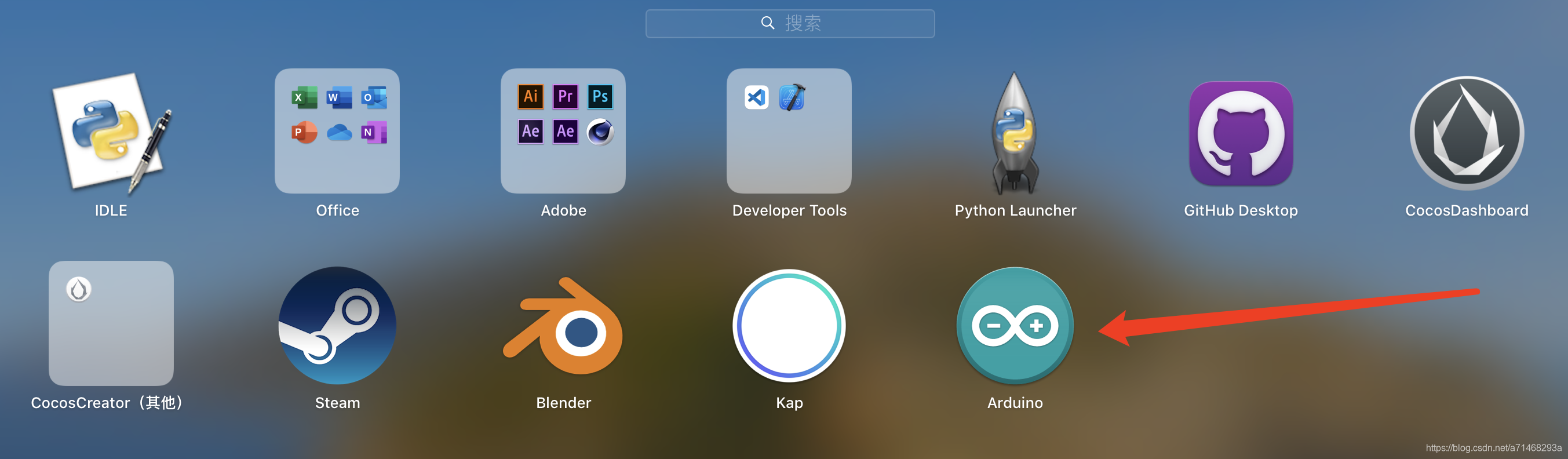Screen dimensions: 1568x459
Task: Open the Developer Tools folder
Action: (789, 131)
